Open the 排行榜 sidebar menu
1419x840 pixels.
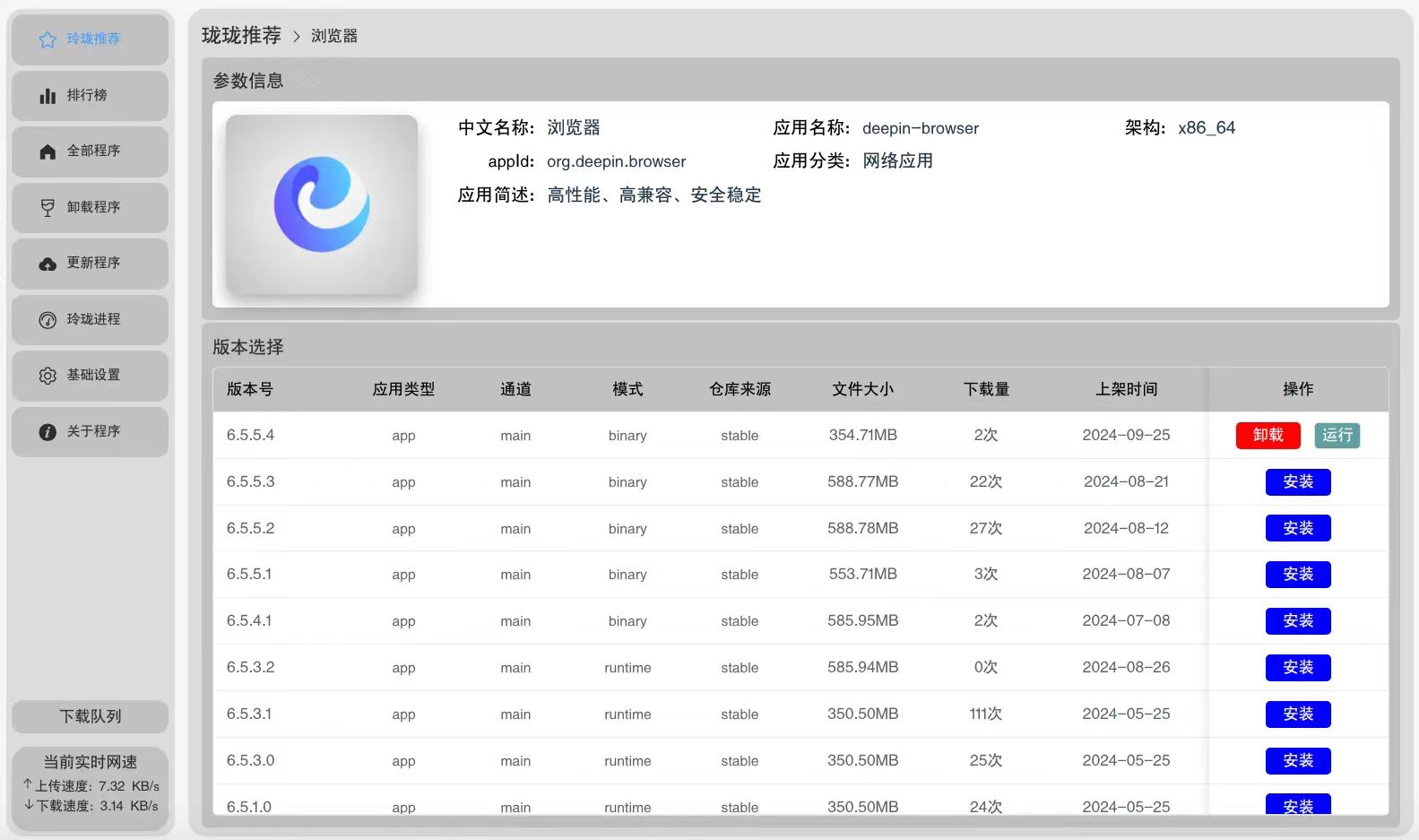coord(90,96)
